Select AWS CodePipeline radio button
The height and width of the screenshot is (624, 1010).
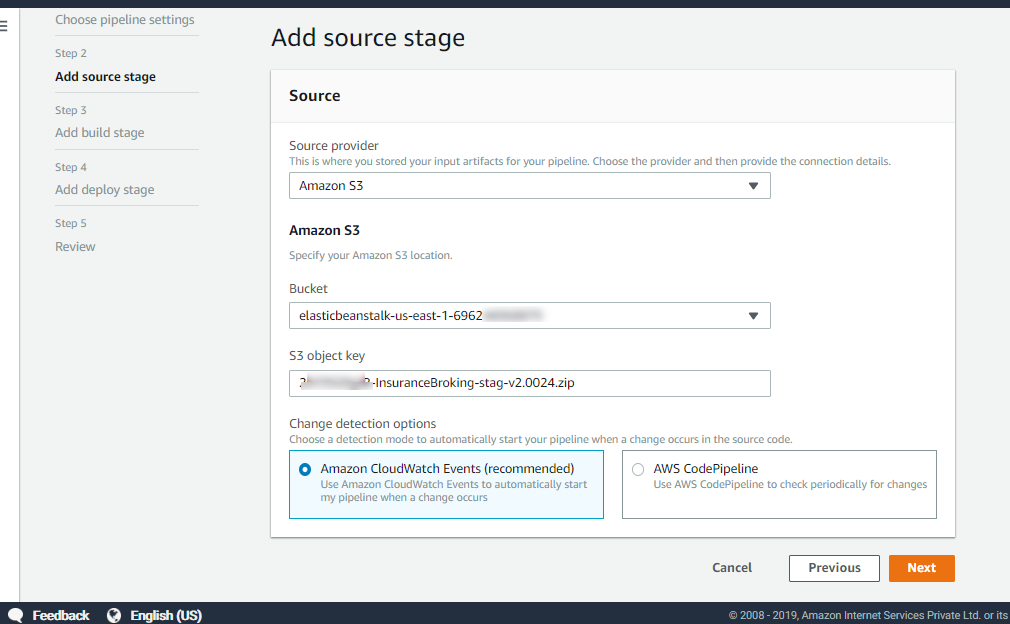(x=638, y=469)
